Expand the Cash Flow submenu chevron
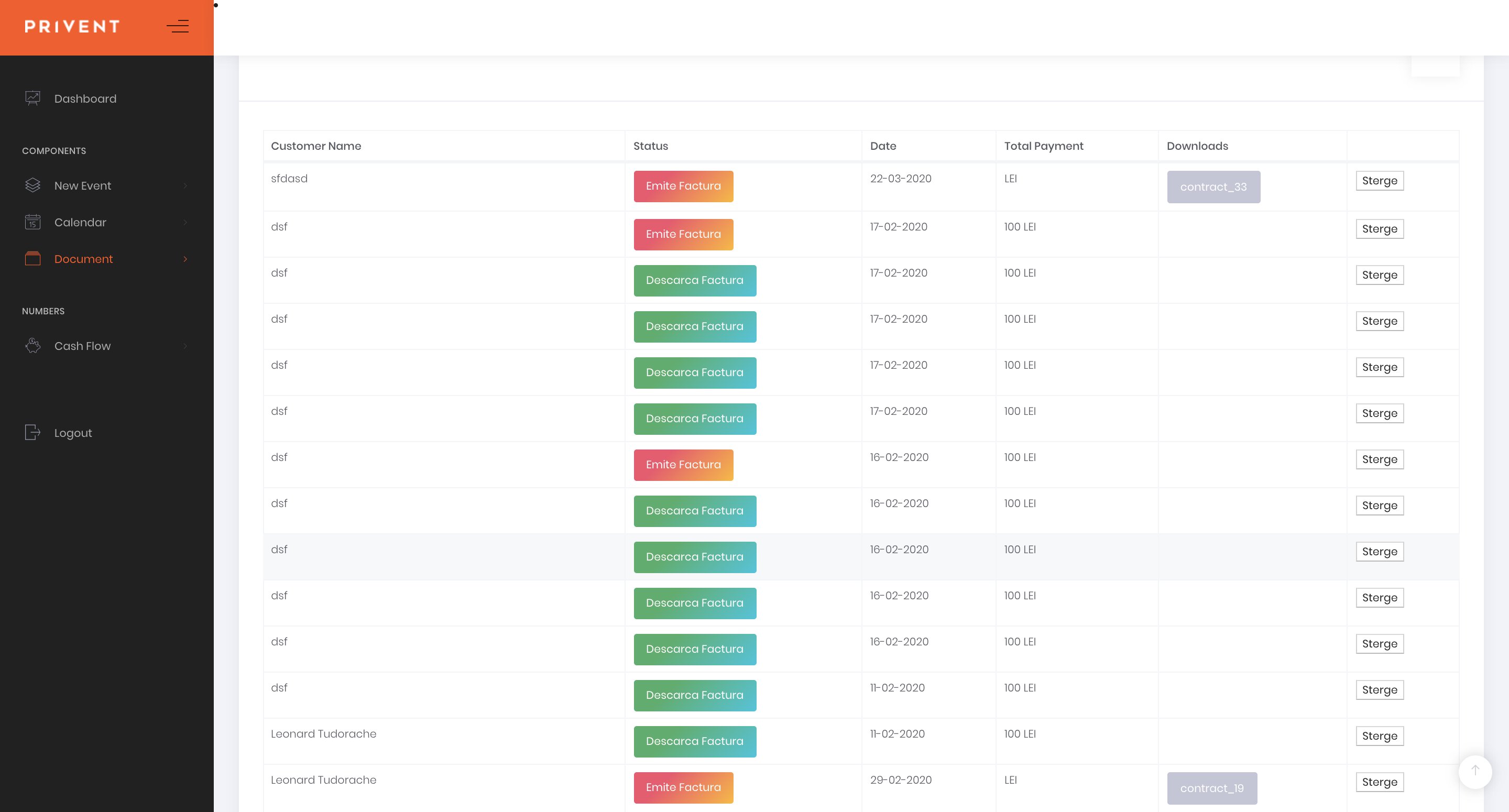The image size is (1509, 812). pyautogui.click(x=185, y=346)
